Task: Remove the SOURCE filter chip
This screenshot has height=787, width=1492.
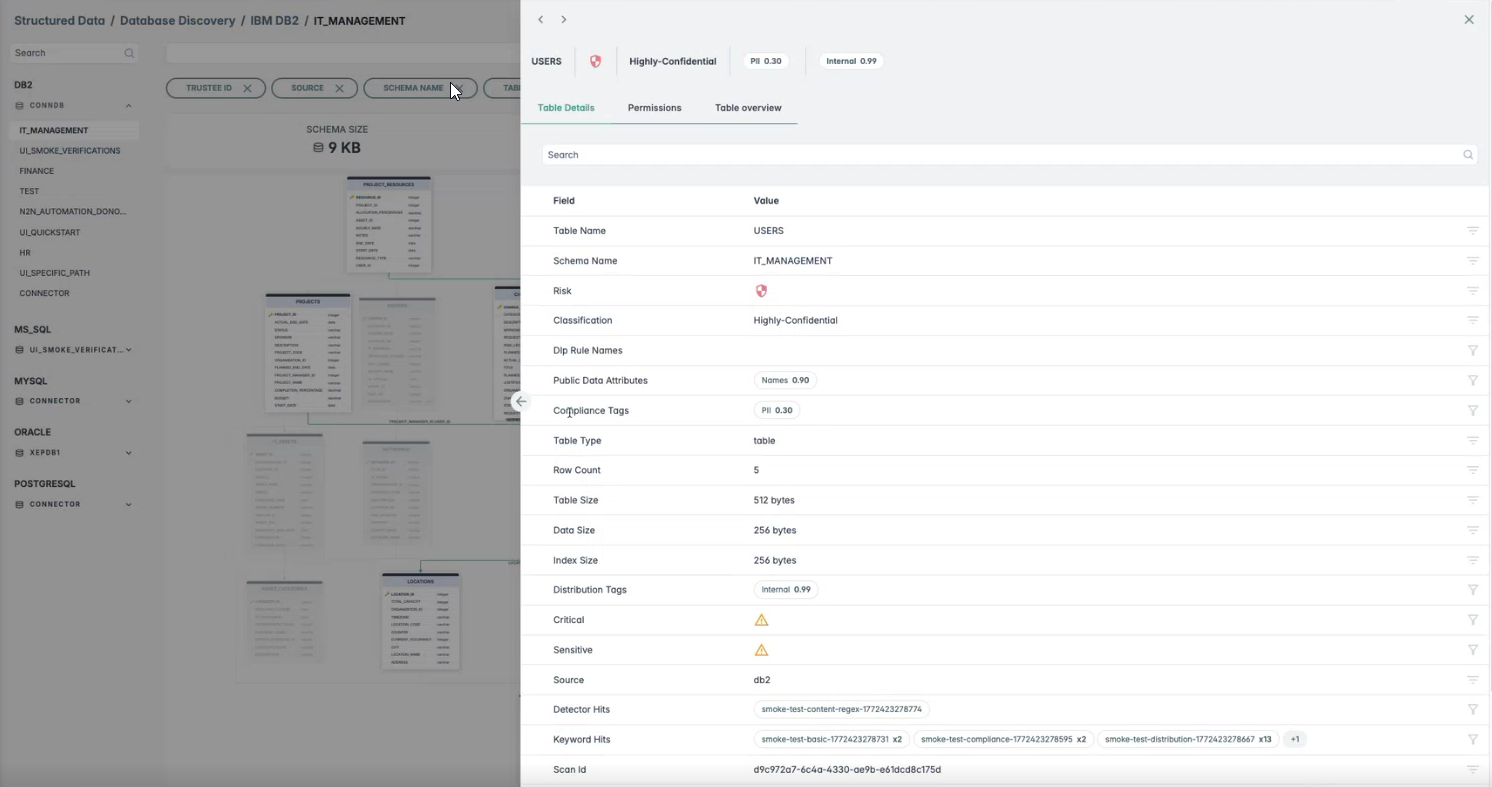Action: 339,88
